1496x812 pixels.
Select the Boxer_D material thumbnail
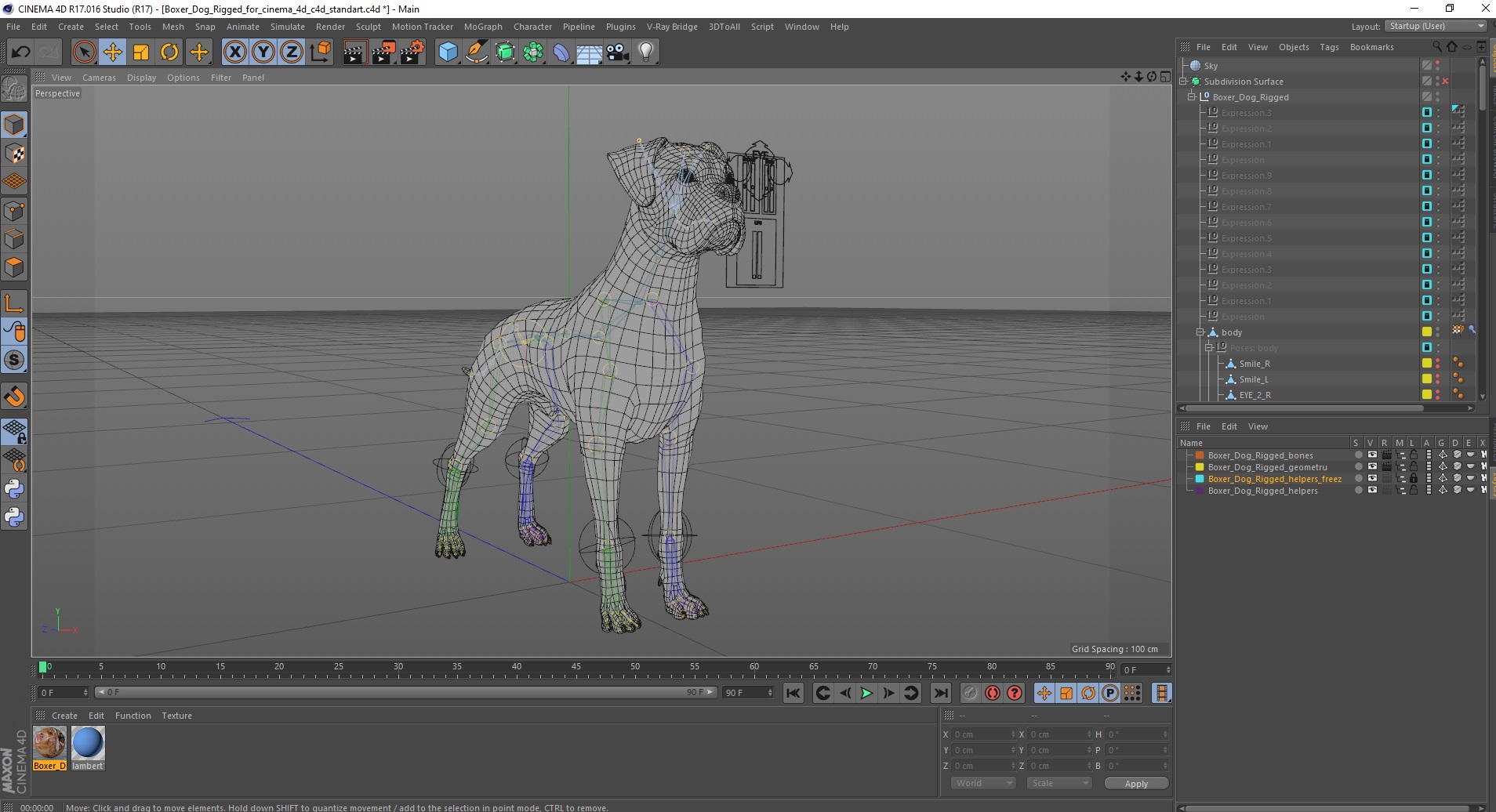pos(49,749)
